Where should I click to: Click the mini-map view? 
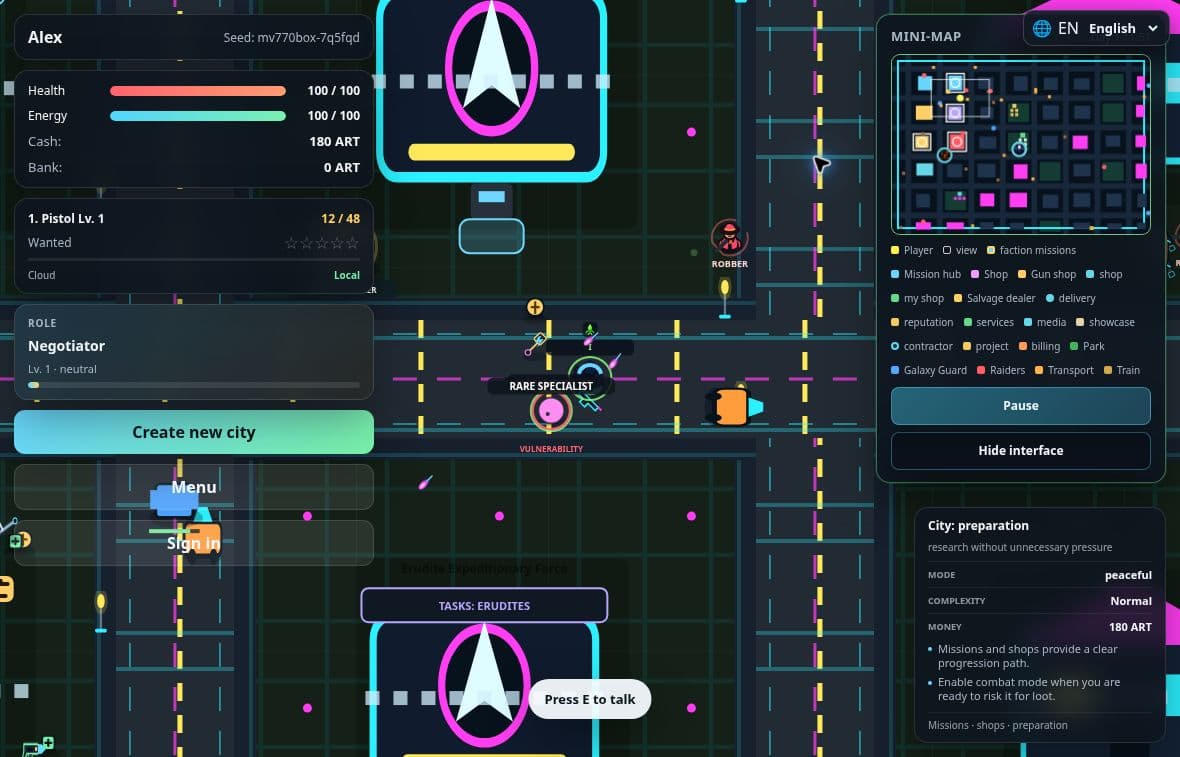[x=1020, y=144]
